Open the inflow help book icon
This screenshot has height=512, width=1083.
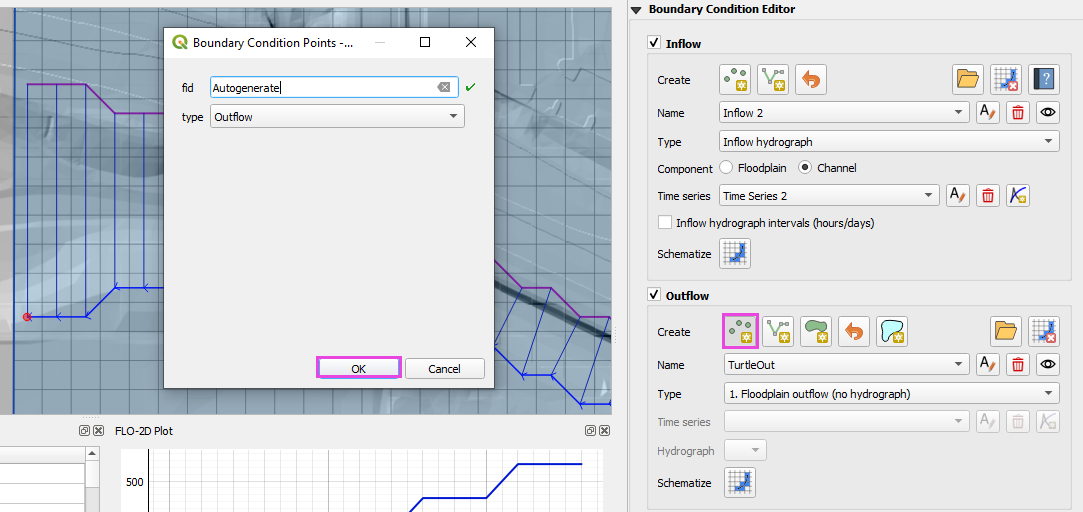click(1044, 79)
